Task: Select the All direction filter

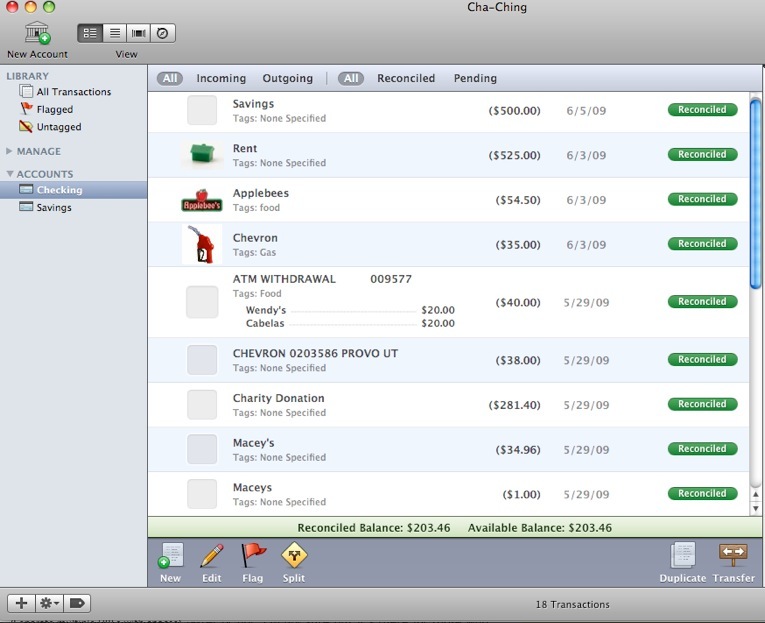Action: 170,78
